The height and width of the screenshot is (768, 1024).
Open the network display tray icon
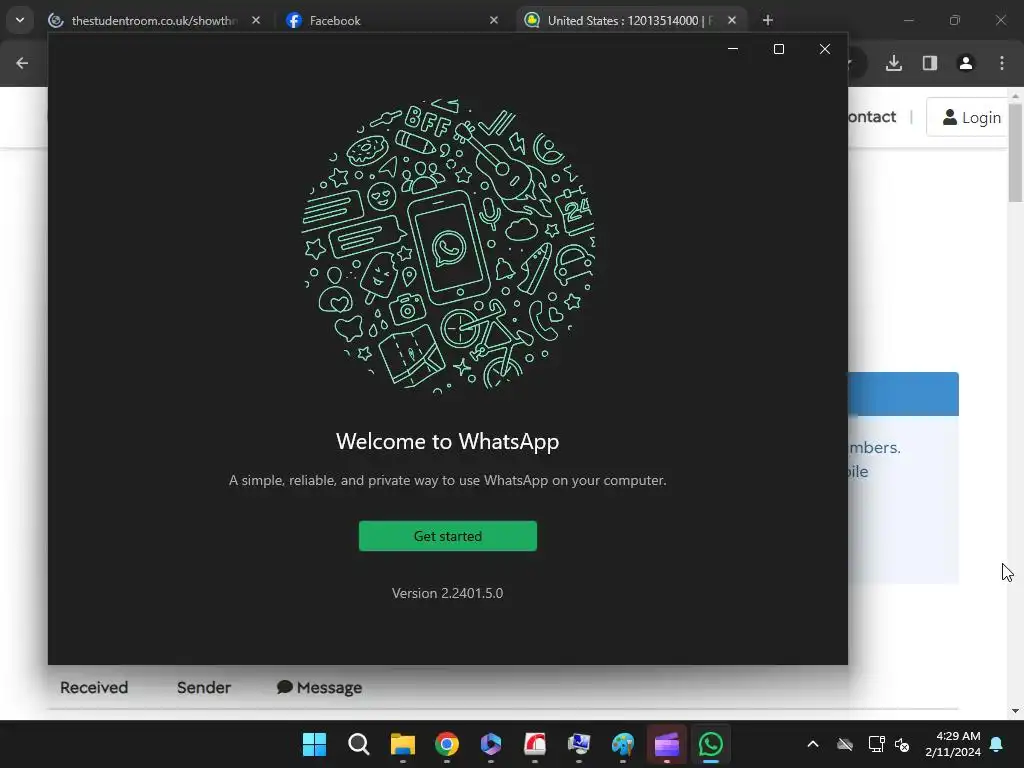[876, 744]
